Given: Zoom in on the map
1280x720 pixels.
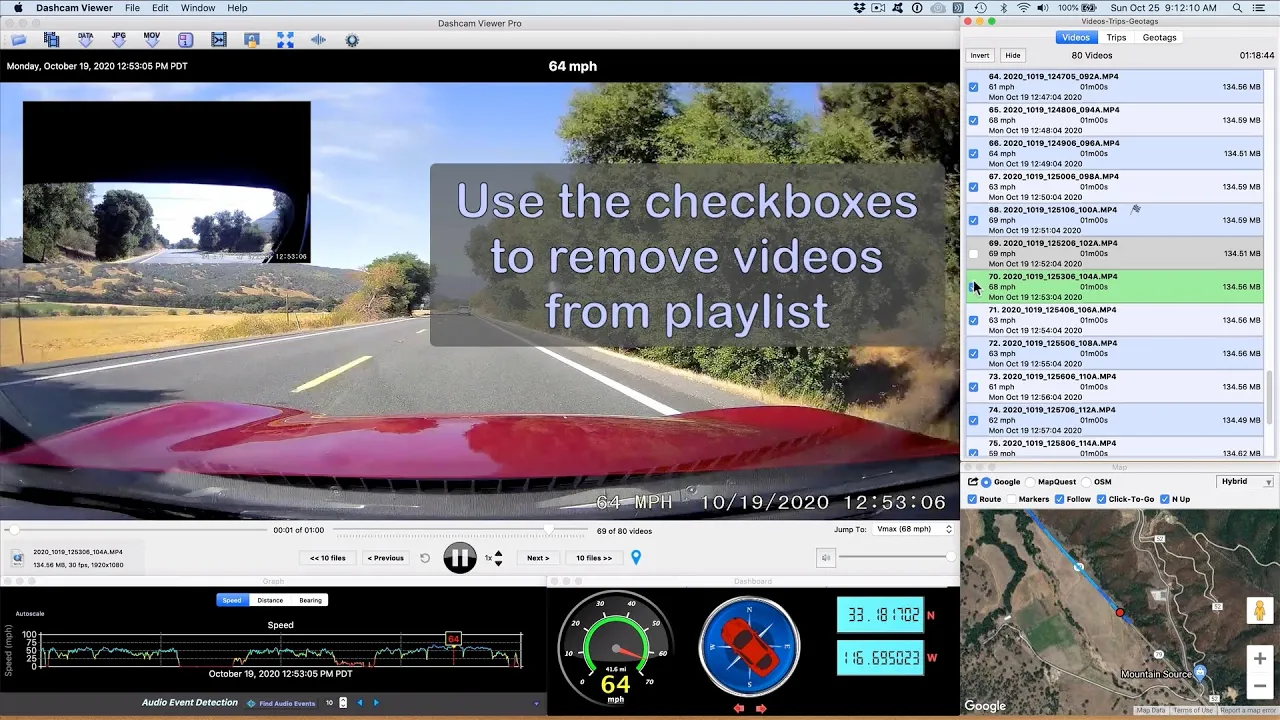Looking at the screenshot, I should [x=1260, y=659].
